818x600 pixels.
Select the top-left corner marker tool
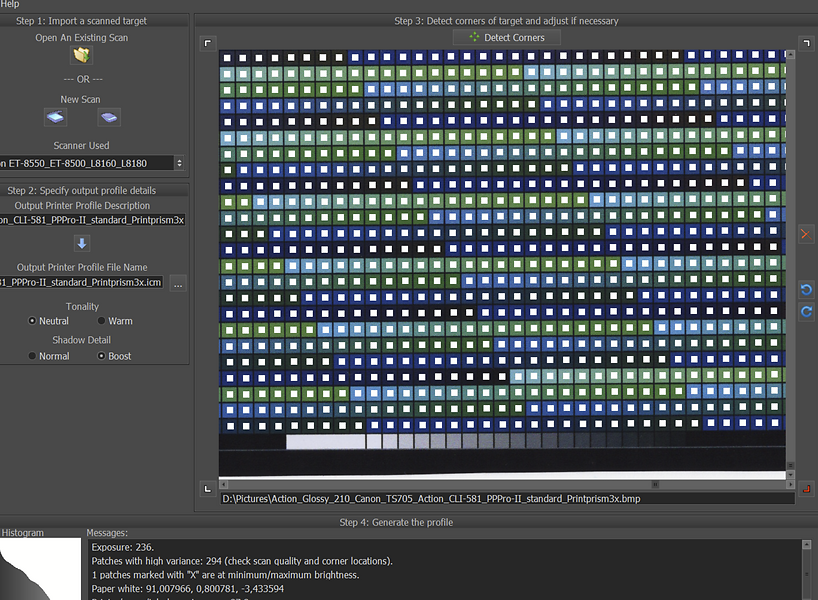[207, 43]
